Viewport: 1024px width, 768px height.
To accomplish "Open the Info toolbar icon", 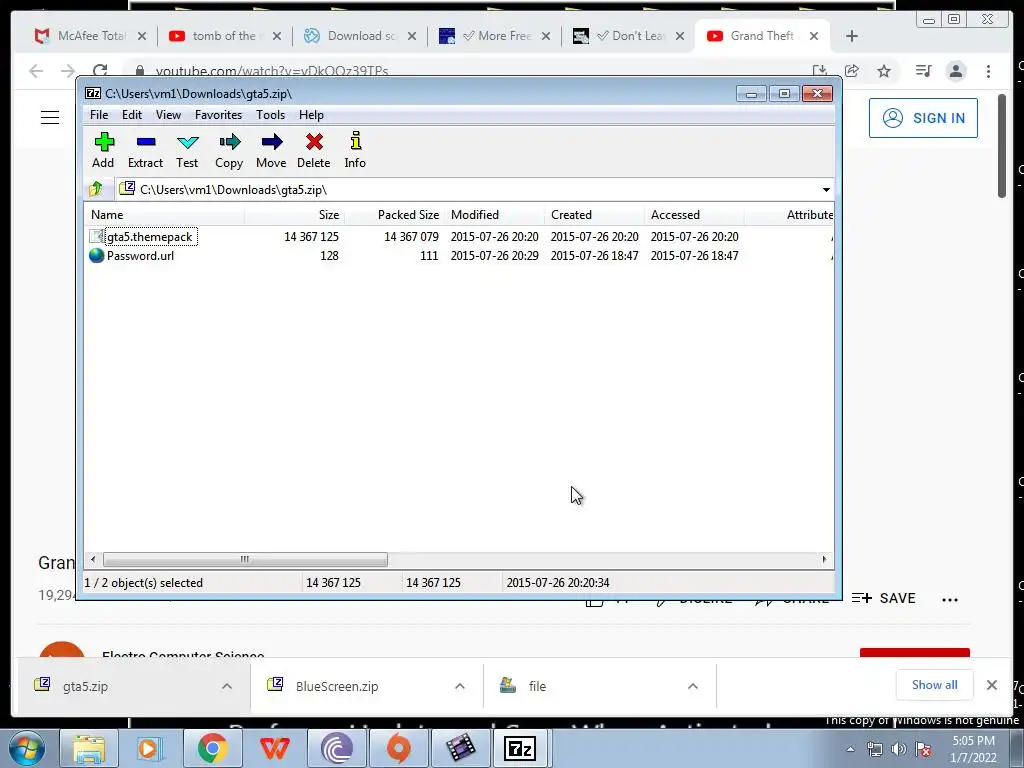I will [x=355, y=150].
